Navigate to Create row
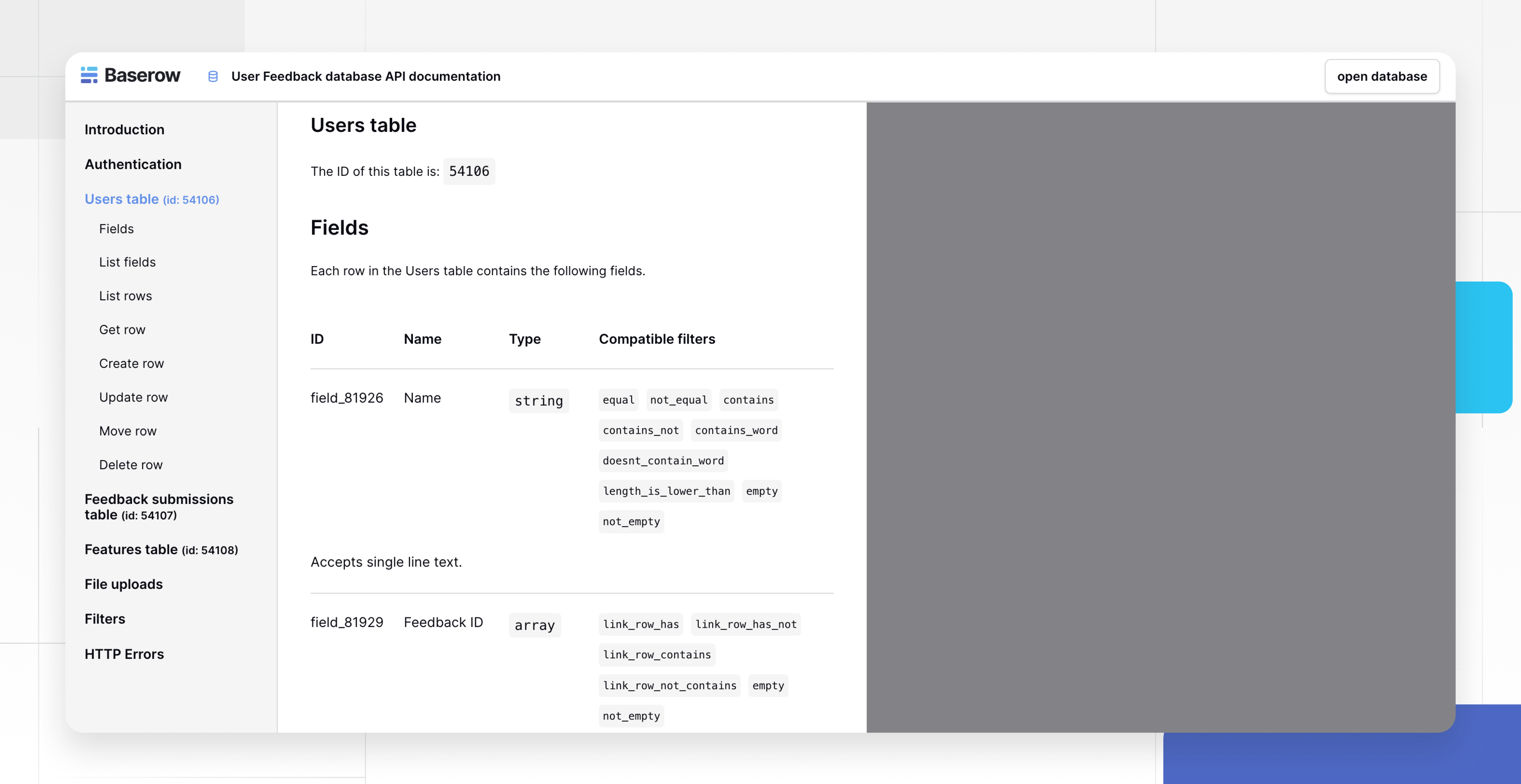The height and width of the screenshot is (784, 1521). point(132,364)
